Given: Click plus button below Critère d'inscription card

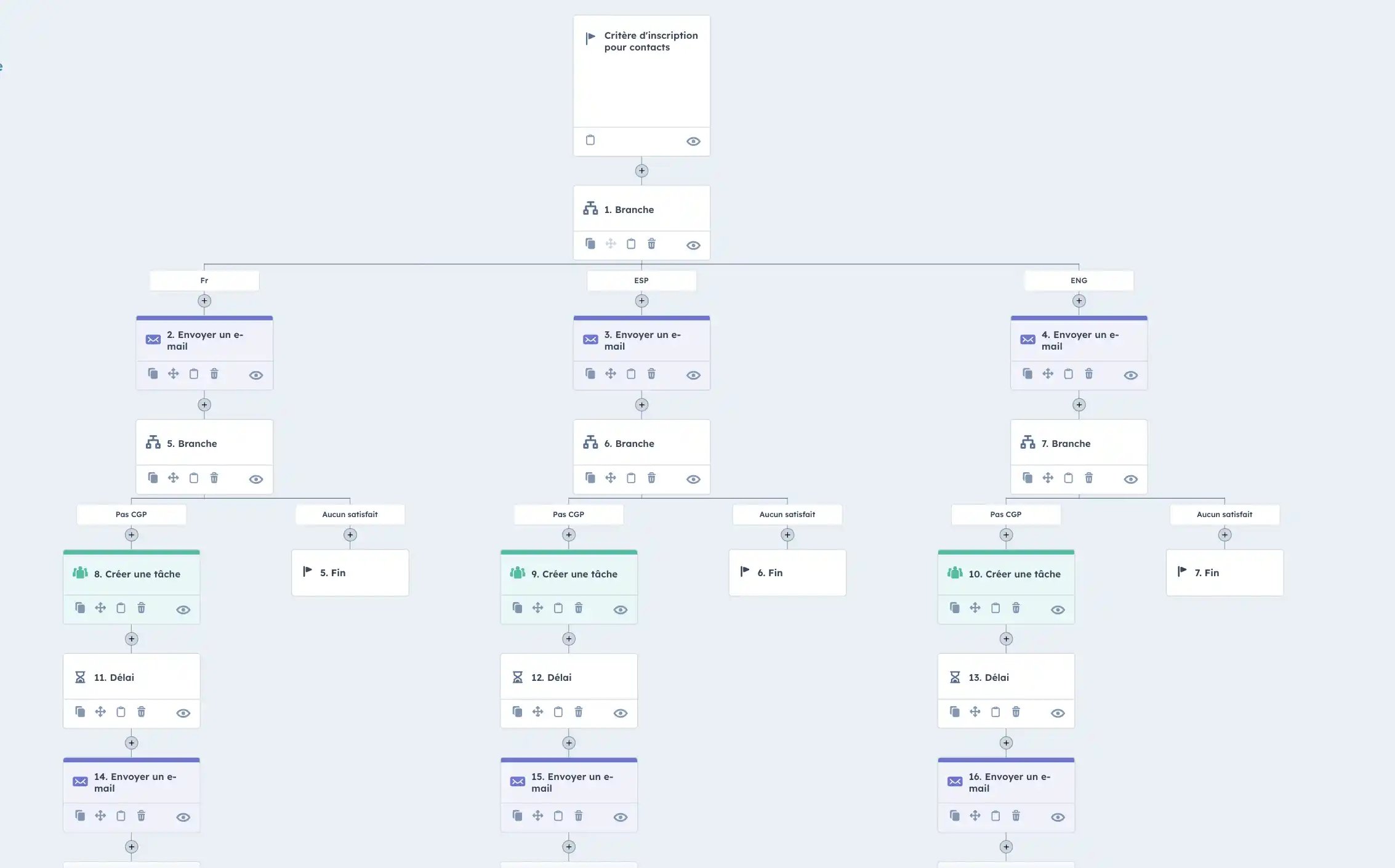Looking at the screenshot, I should coord(641,171).
